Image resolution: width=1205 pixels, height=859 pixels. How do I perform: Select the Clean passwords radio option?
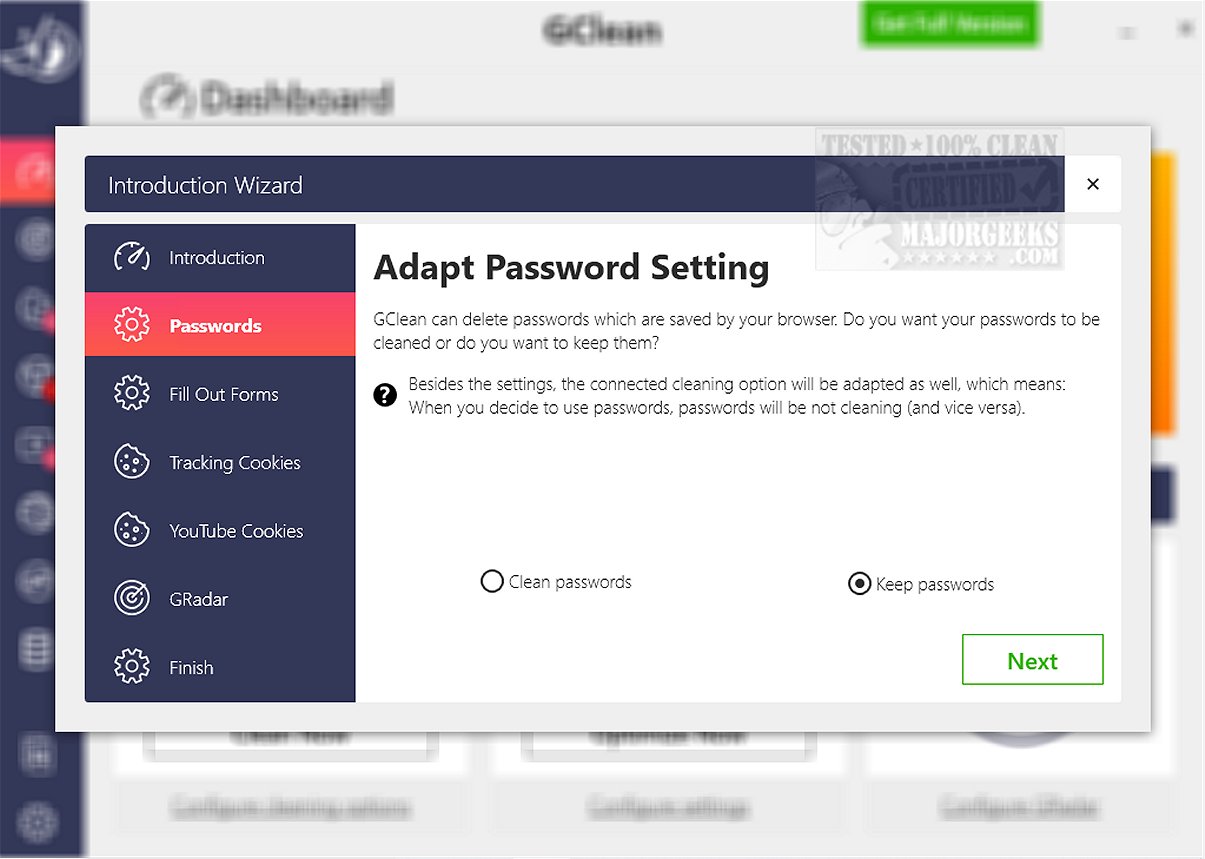tap(492, 581)
